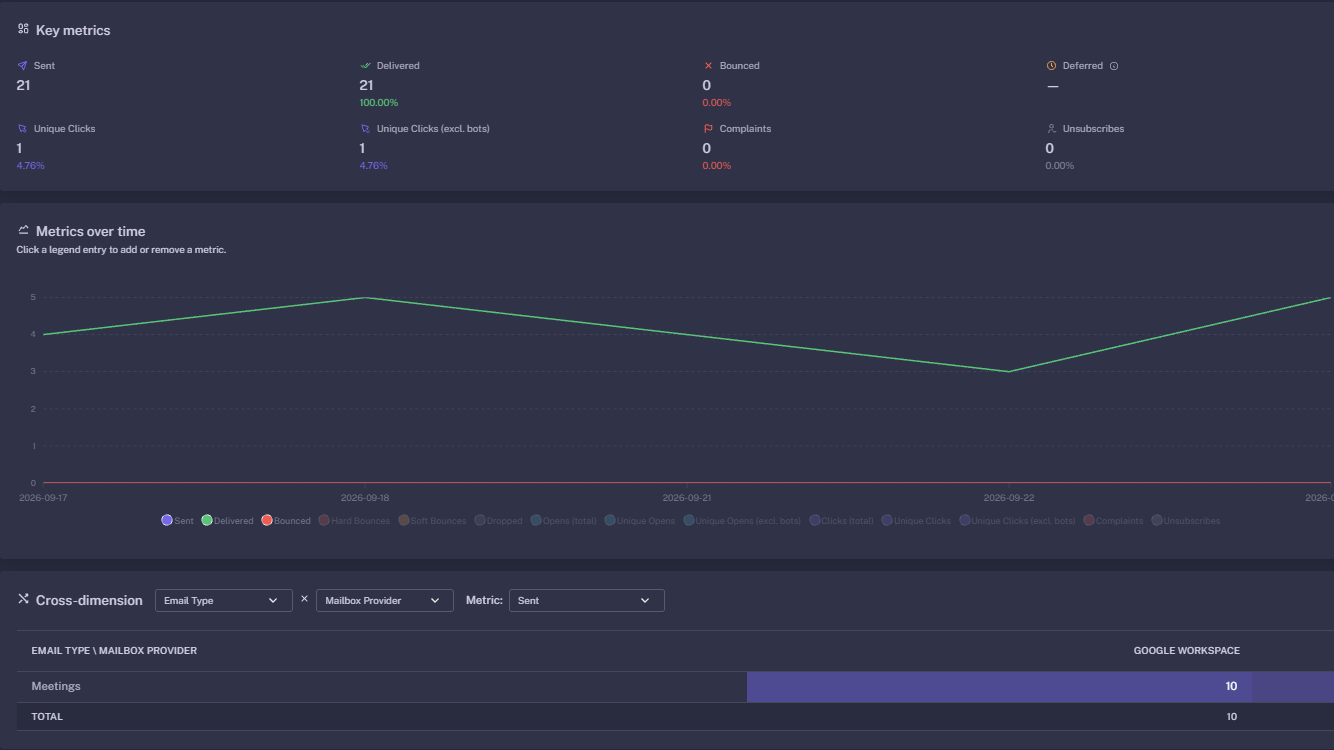Click the Google Workspace column header
This screenshot has width=1334, height=750.
1186,651
